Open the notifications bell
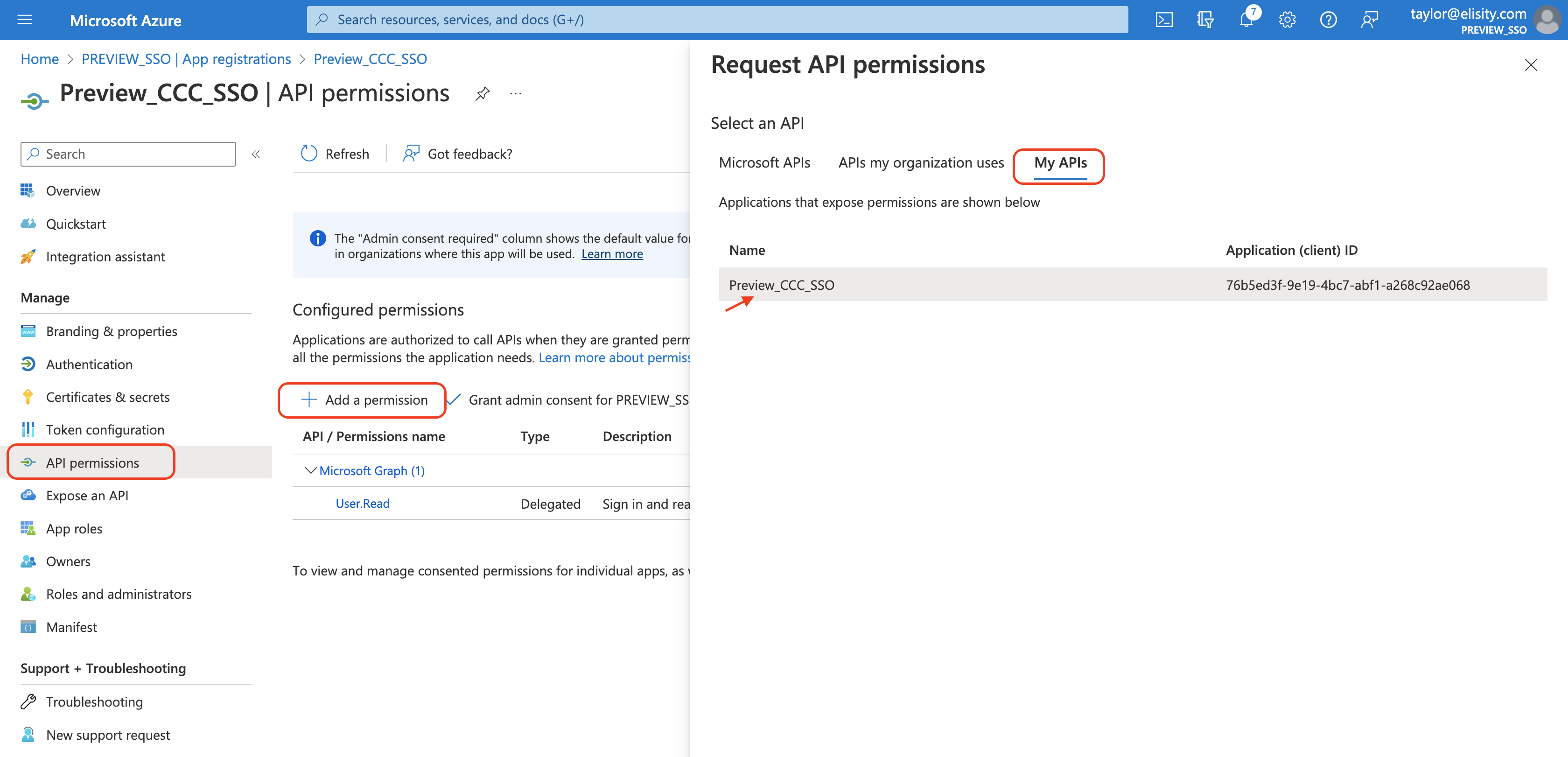 coord(1246,20)
